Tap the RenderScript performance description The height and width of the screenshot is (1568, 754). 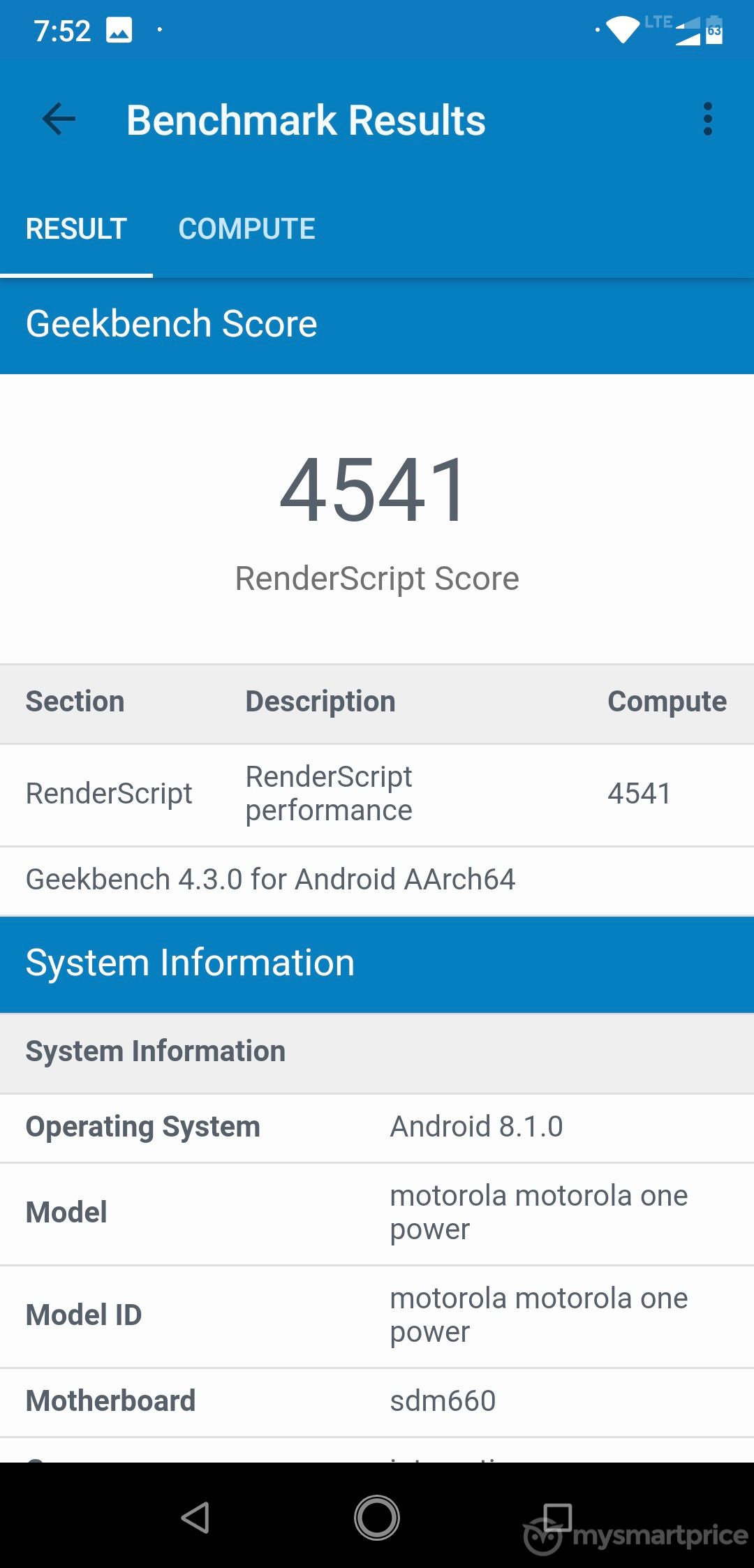point(329,794)
